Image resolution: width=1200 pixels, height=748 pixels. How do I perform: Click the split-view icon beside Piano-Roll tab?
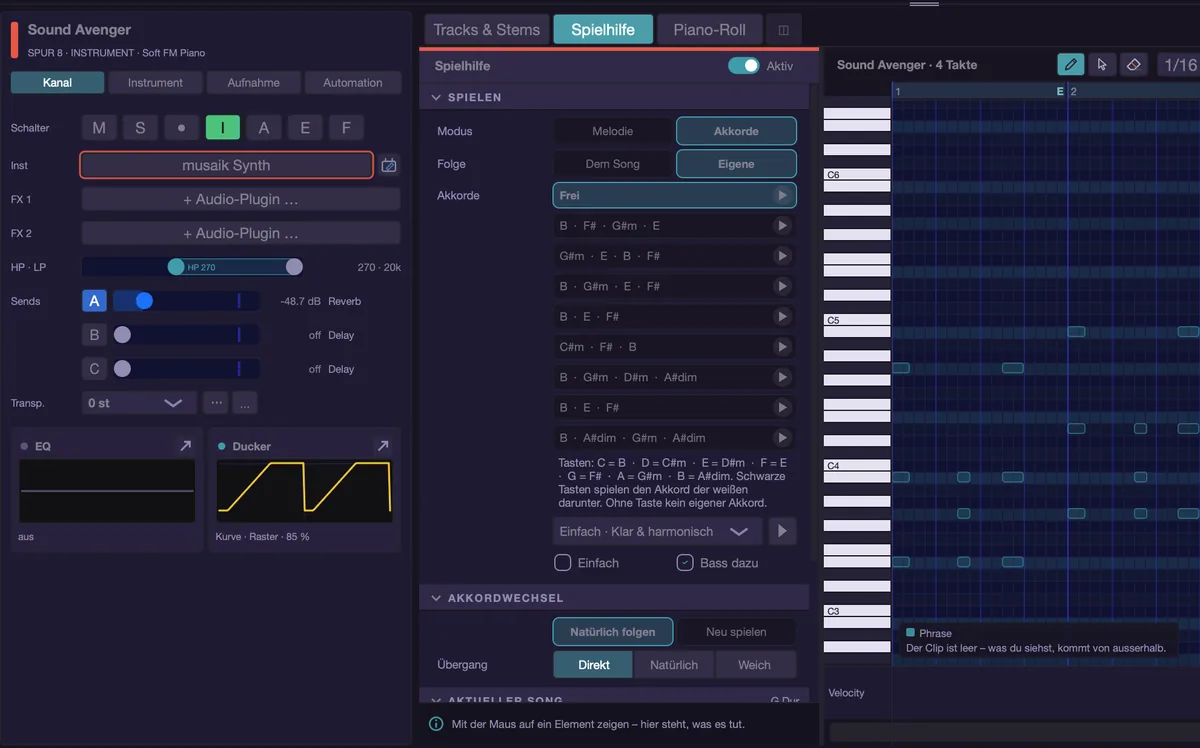(783, 30)
